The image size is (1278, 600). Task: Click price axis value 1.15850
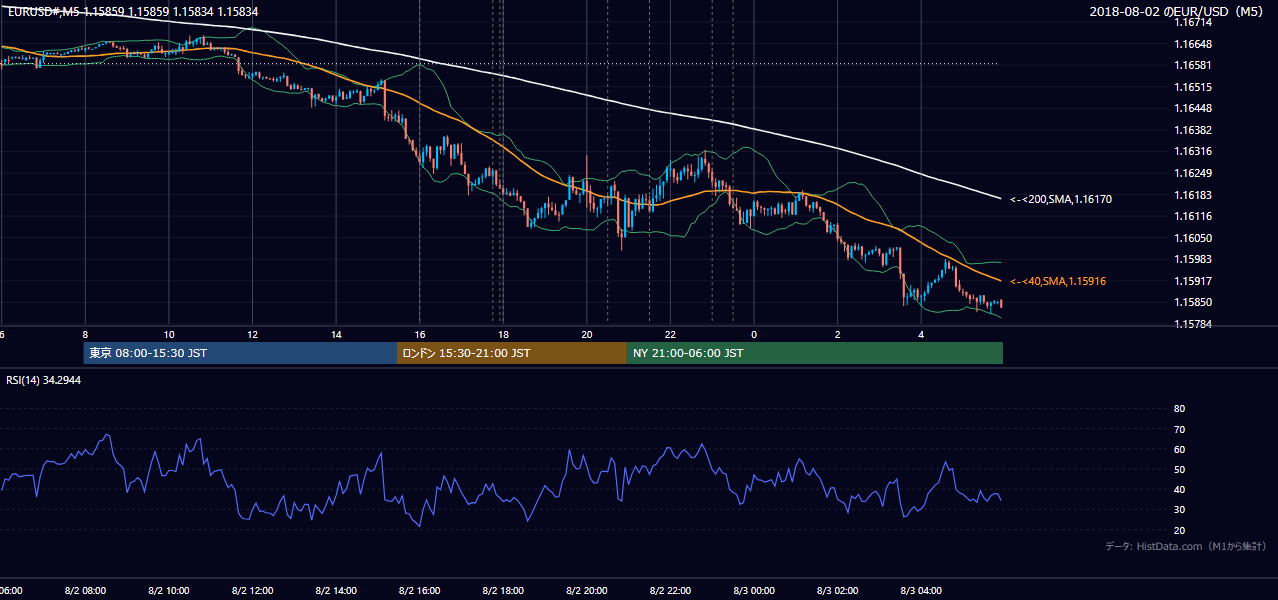tap(1192, 302)
